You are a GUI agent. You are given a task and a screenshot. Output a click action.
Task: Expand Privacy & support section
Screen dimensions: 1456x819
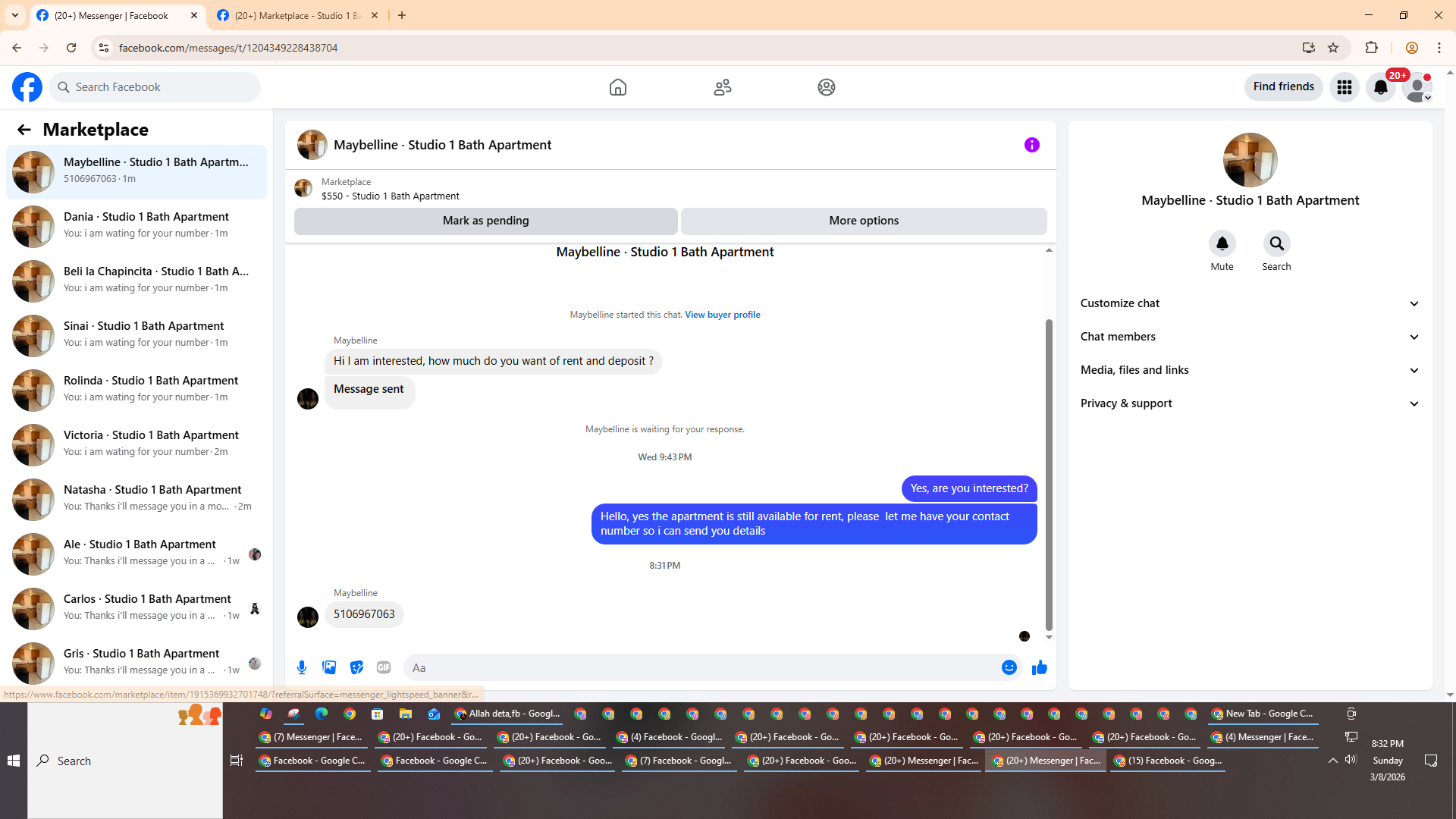1249,403
